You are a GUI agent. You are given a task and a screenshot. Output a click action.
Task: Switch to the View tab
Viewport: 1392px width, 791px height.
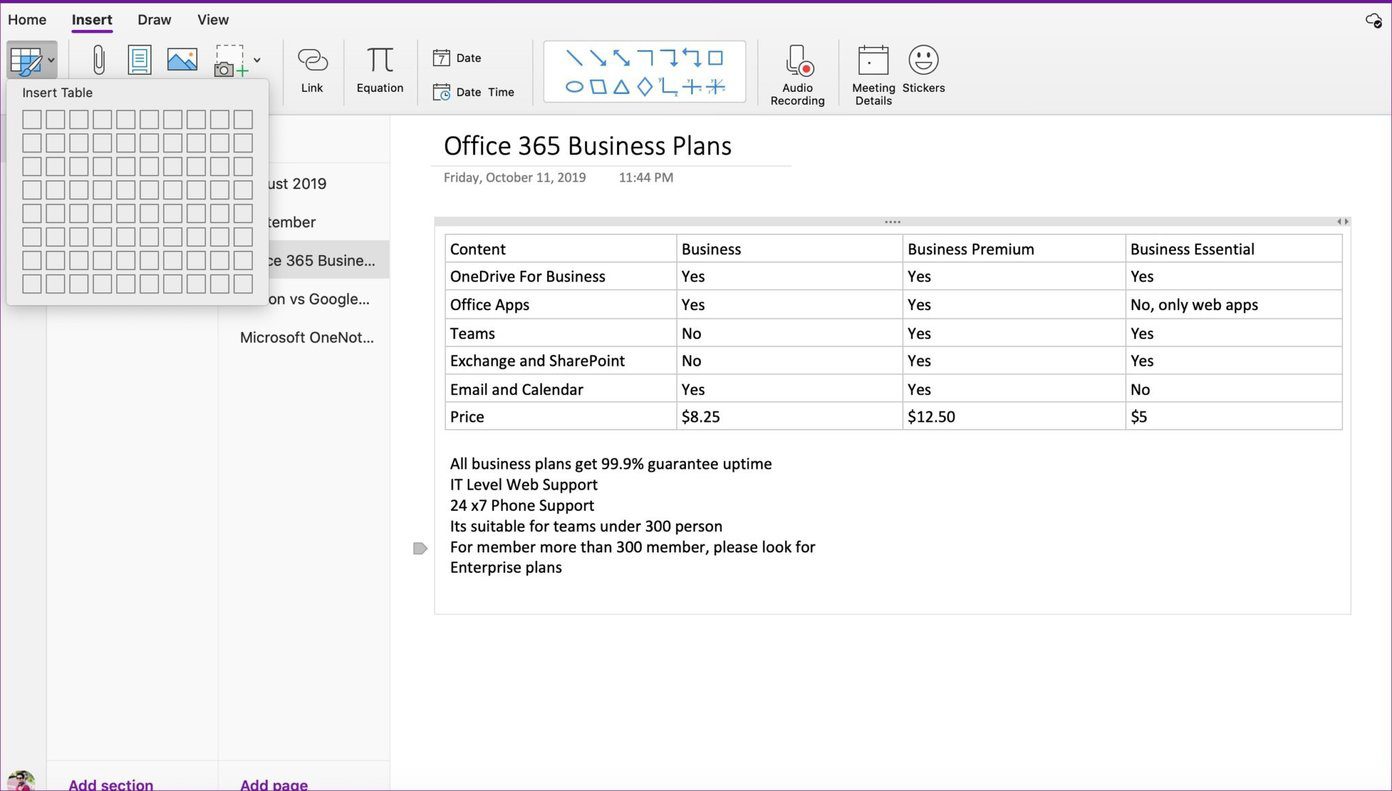pyautogui.click(x=213, y=20)
